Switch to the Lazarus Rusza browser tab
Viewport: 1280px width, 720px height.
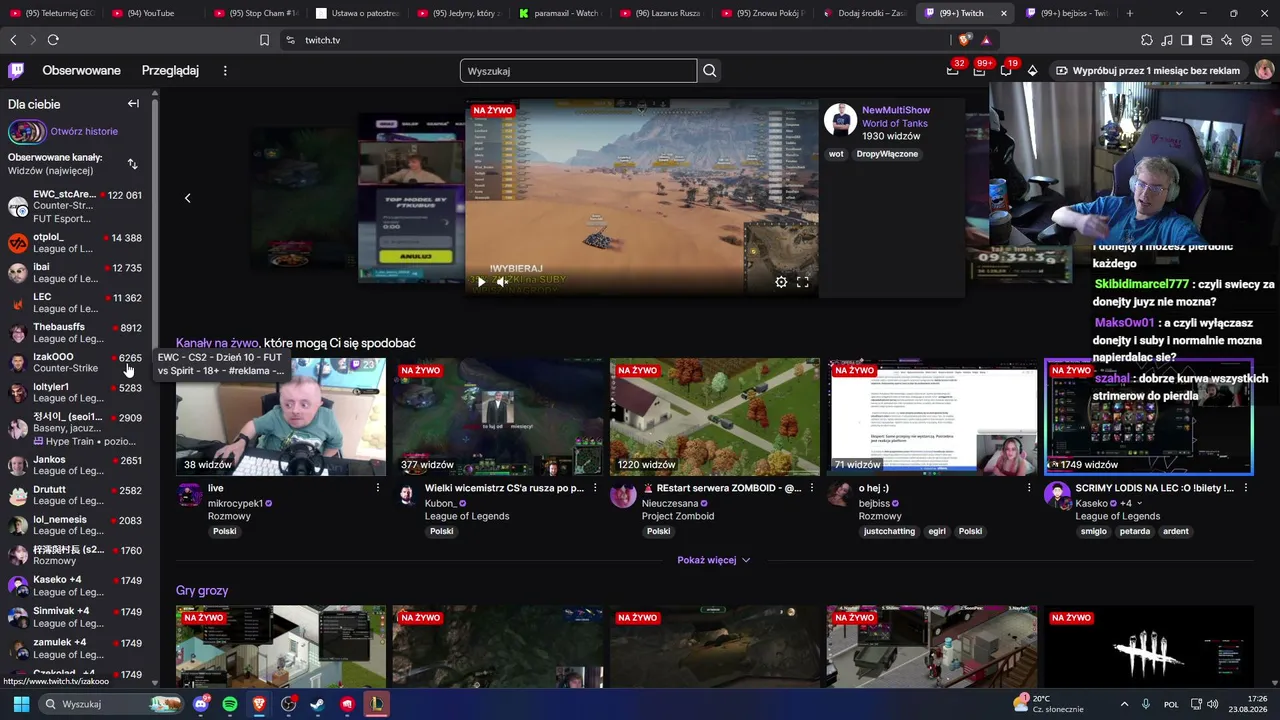[661, 13]
